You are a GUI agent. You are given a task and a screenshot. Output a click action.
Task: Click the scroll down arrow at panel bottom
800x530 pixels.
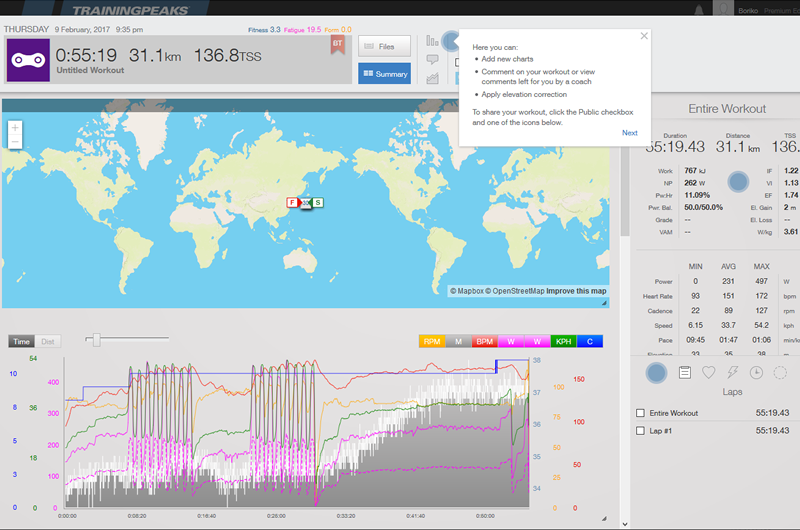(625, 524)
